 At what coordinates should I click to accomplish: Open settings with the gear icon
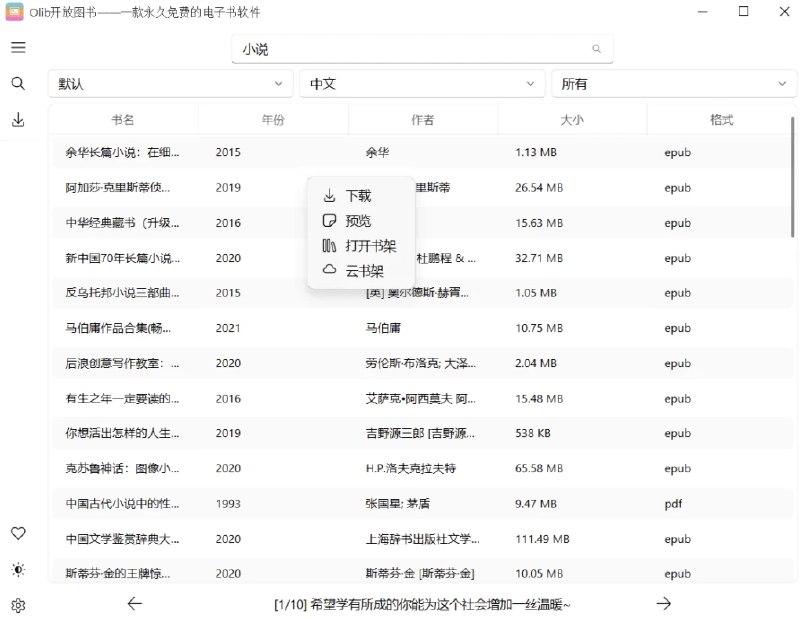(x=18, y=604)
